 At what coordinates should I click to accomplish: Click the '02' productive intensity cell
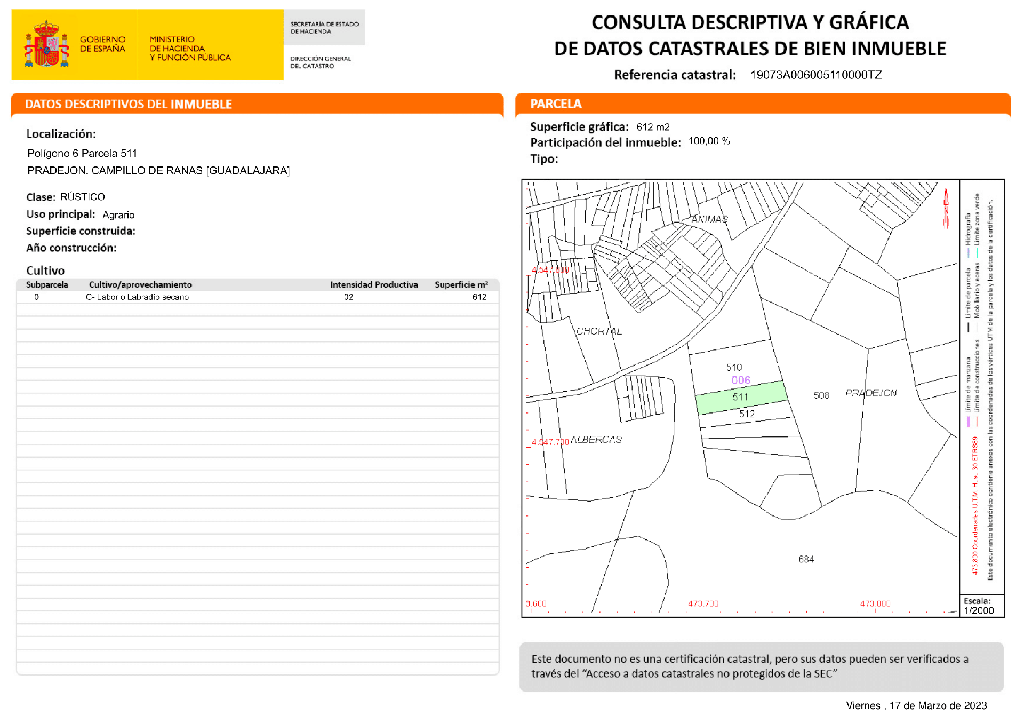(349, 297)
